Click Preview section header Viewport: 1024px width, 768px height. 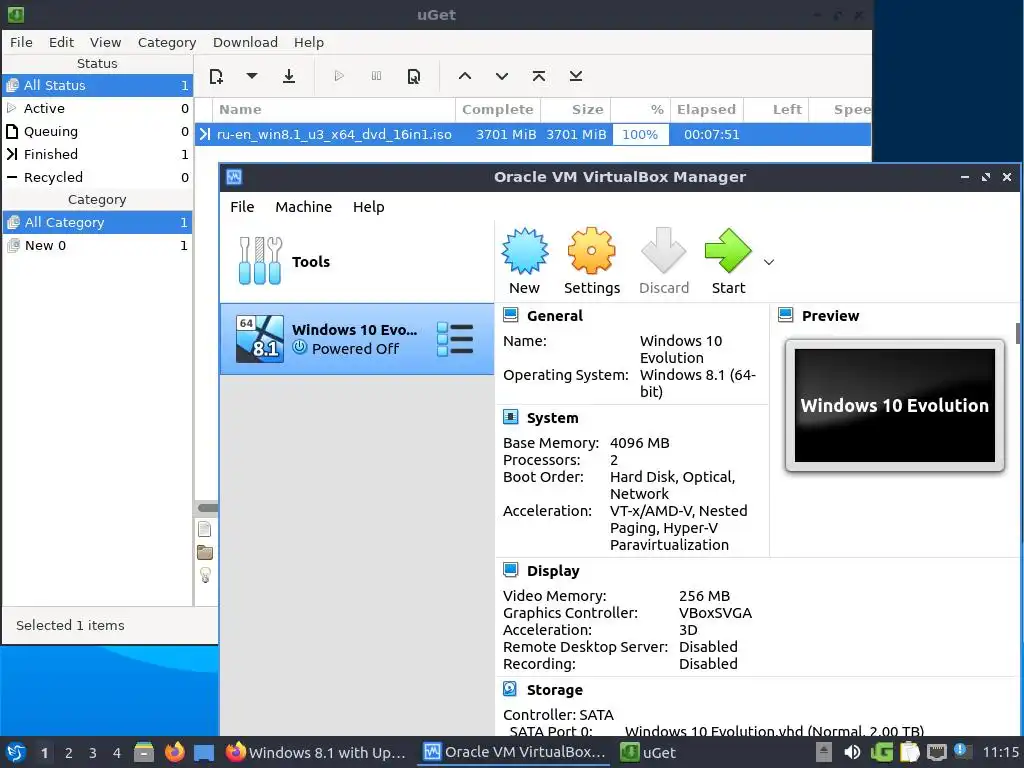click(x=830, y=316)
